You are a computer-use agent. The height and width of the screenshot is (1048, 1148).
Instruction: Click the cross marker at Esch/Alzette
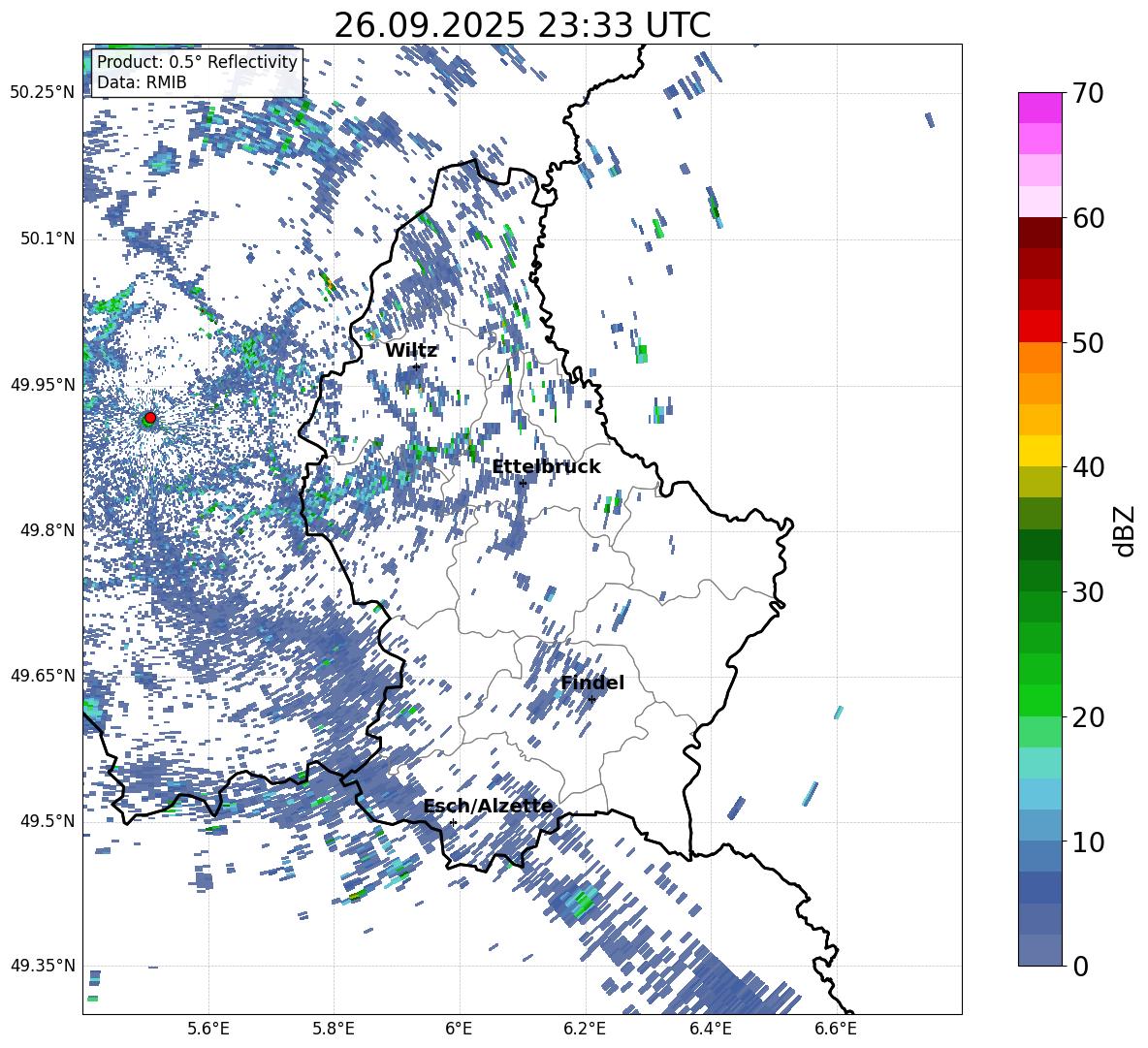coord(453,822)
